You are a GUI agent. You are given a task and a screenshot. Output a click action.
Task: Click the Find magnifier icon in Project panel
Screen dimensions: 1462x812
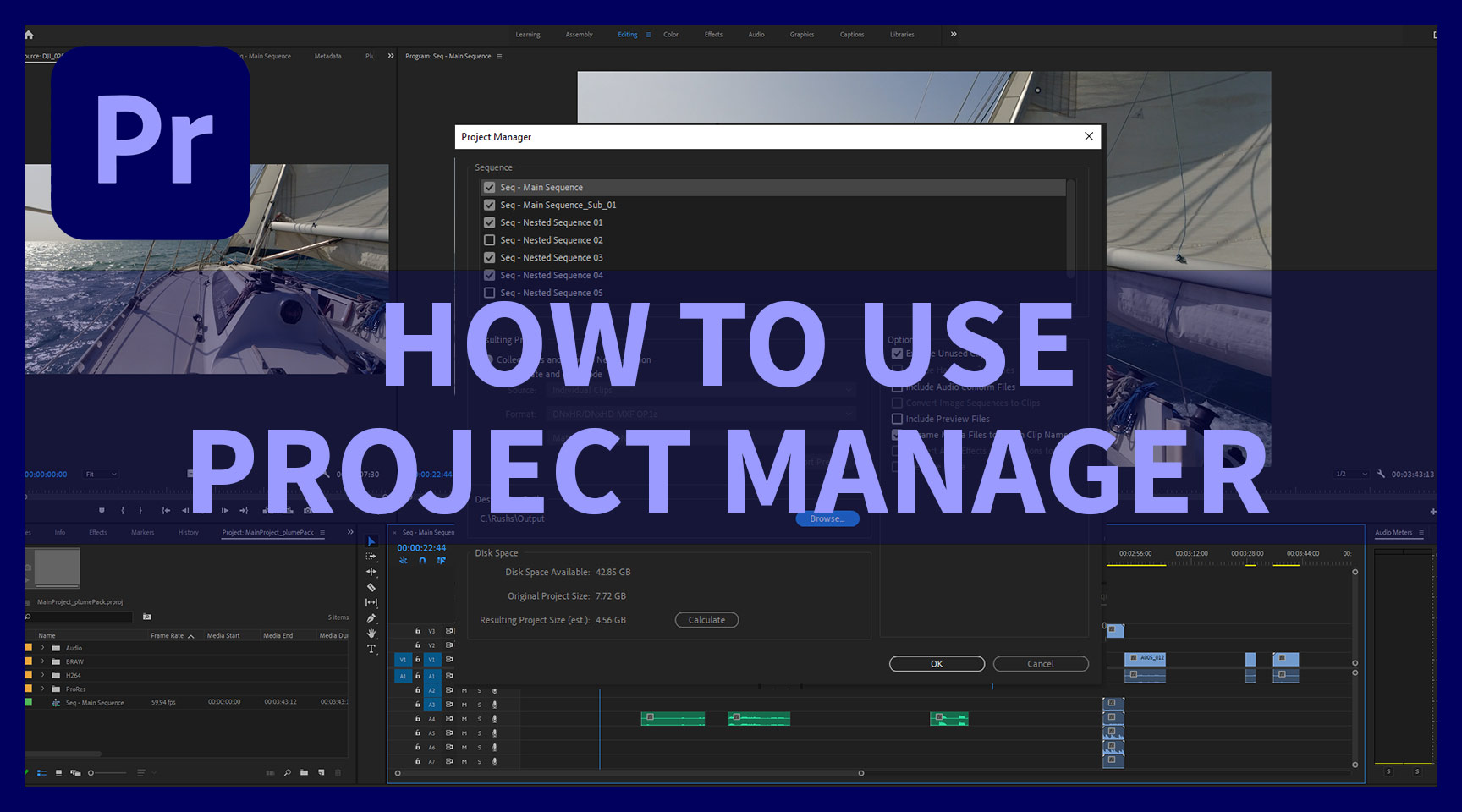click(x=288, y=772)
